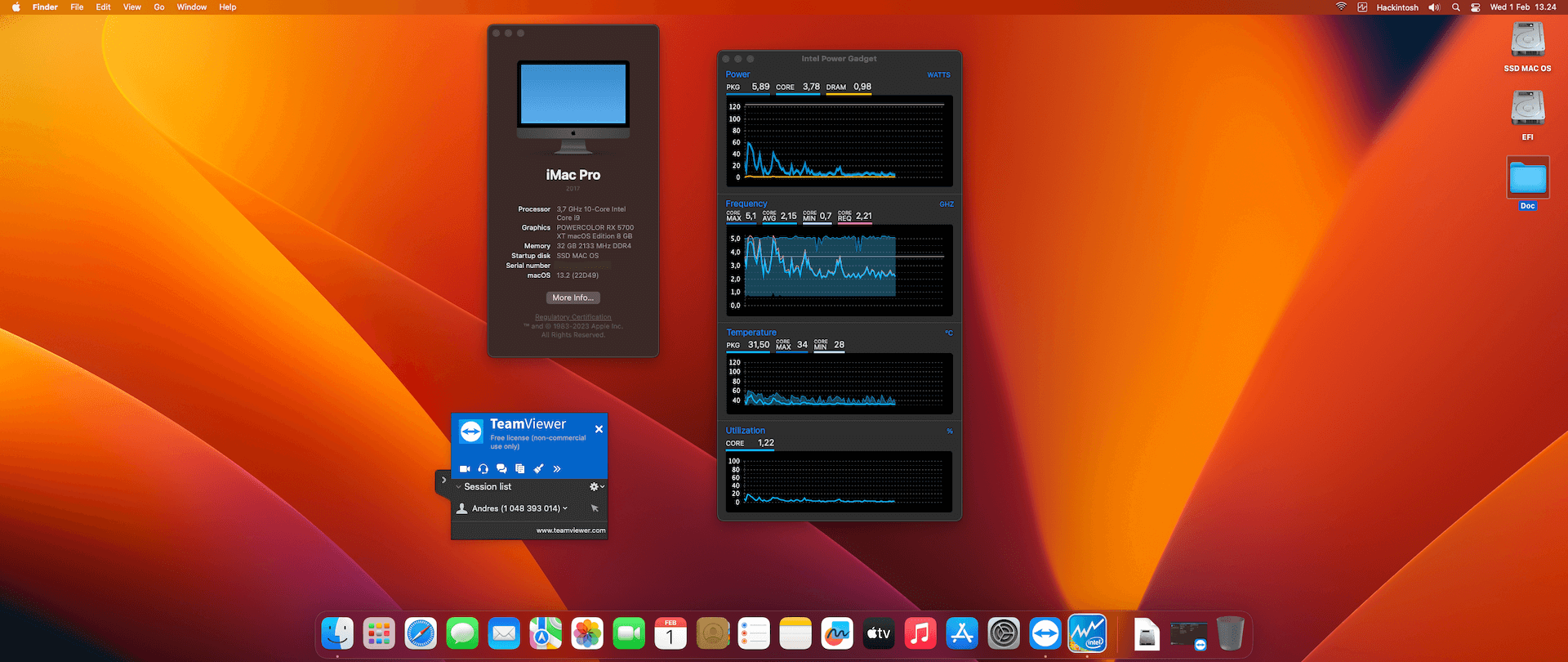Select the SSD MAC OS drive icon
This screenshot has height=662, width=1568.
point(1527,39)
